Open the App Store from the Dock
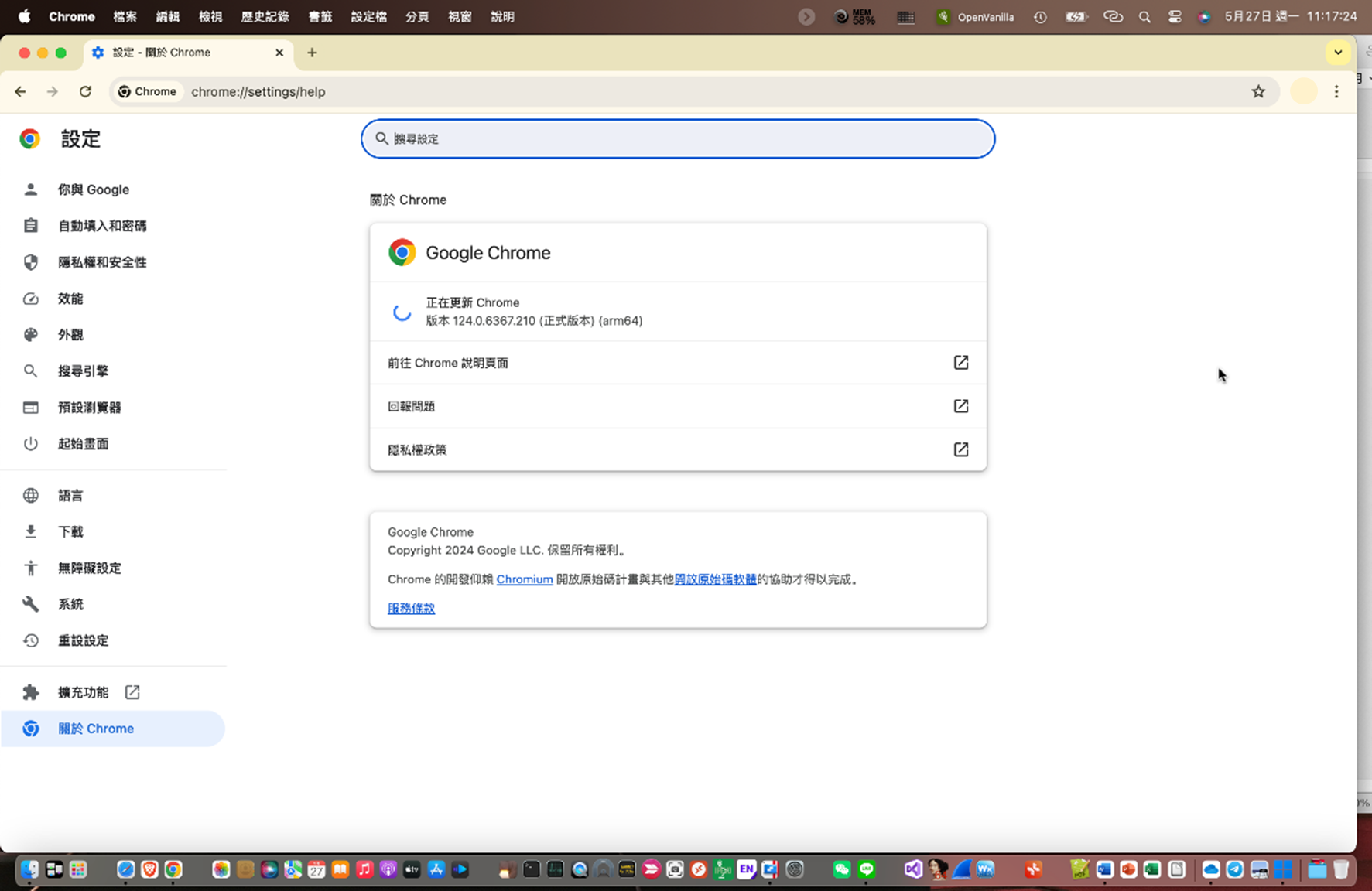 pyautogui.click(x=436, y=869)
